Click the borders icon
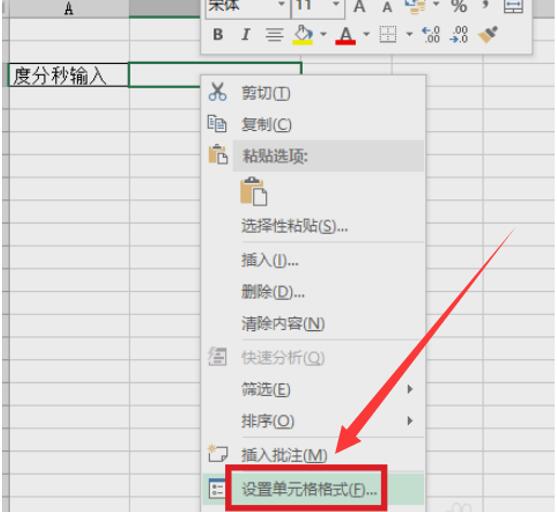557x512 pixels. (x=388, y=34)
